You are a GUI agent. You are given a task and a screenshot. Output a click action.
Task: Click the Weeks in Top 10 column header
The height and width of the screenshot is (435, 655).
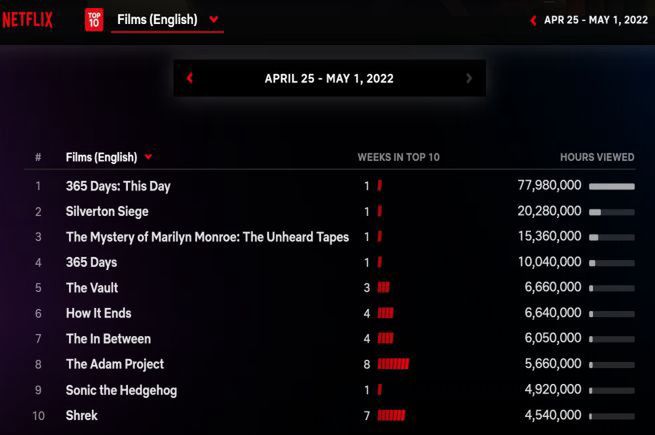coord(398,157)
